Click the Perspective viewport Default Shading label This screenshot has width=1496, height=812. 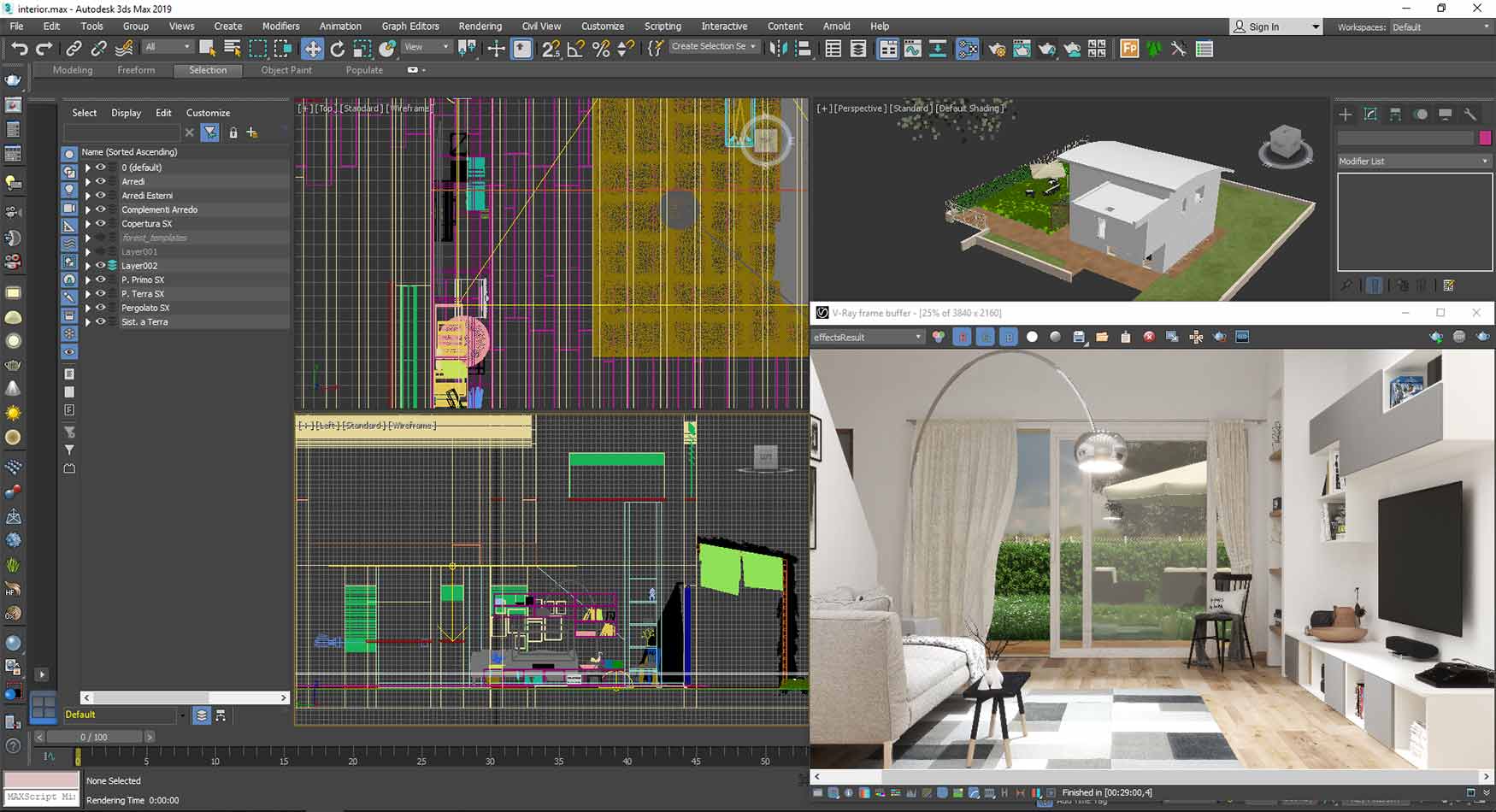[x=970, y=109]
